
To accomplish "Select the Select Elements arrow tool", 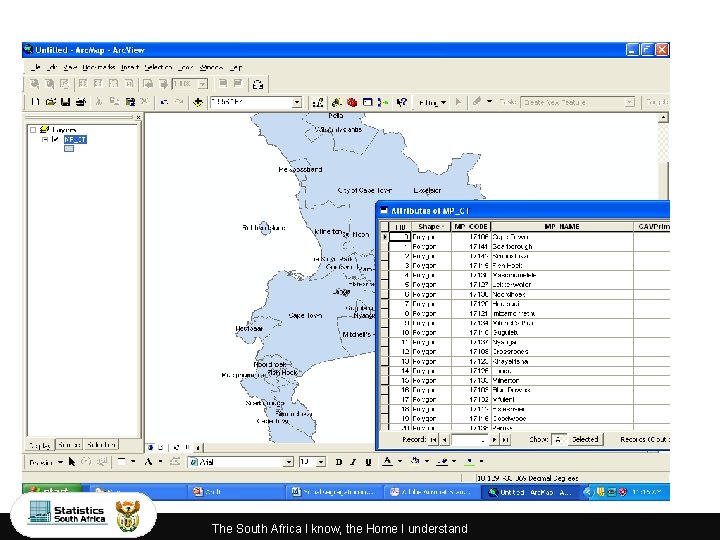I will point(72,462).
